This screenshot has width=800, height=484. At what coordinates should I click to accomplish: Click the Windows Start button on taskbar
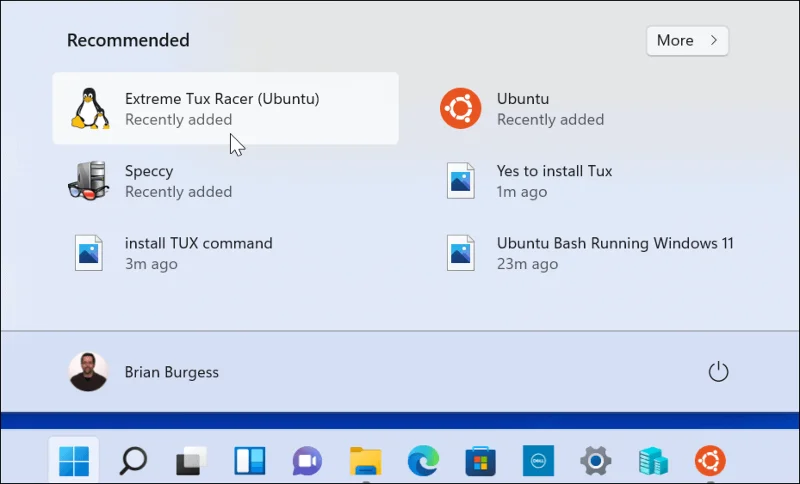click(x=74, y=461)
